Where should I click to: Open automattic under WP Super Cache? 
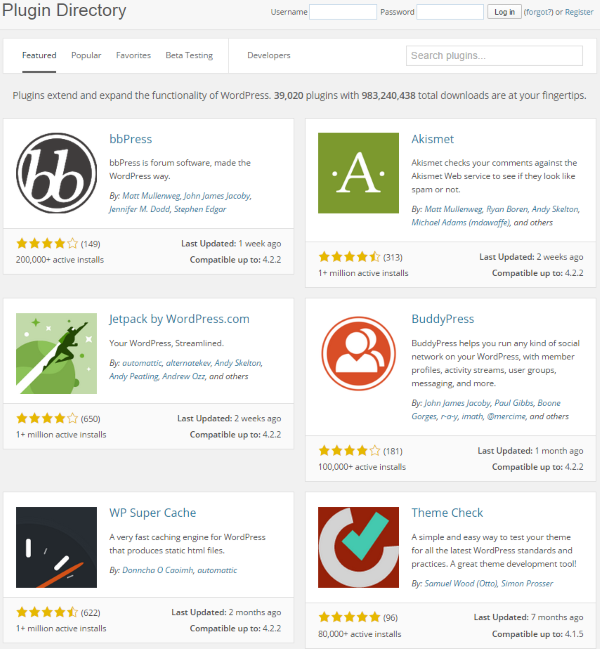217,570
